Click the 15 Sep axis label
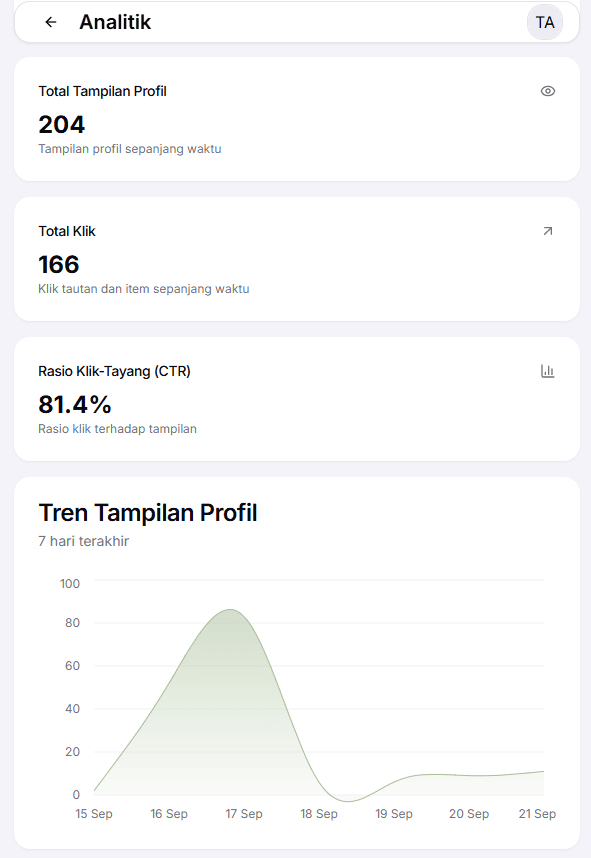This screenshot has height=858, width=591. (x=94, y=814)
